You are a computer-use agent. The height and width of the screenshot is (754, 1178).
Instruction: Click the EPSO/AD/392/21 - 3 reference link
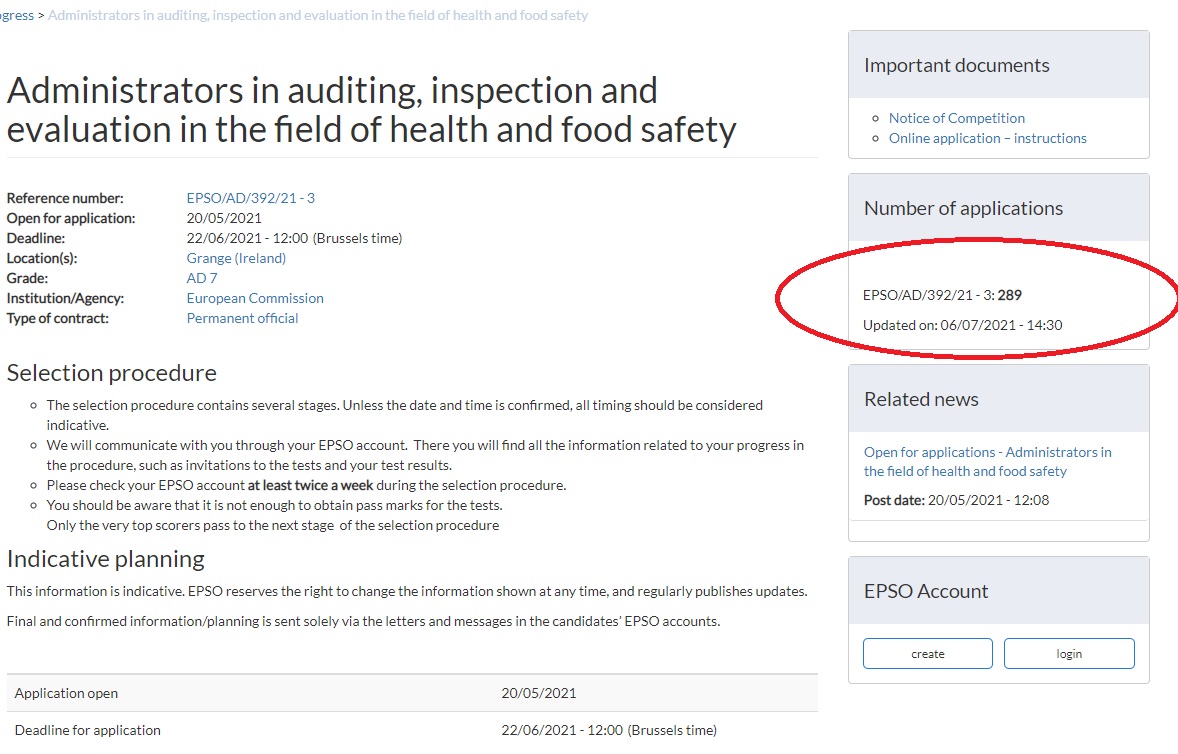click(x=250, y=198)
